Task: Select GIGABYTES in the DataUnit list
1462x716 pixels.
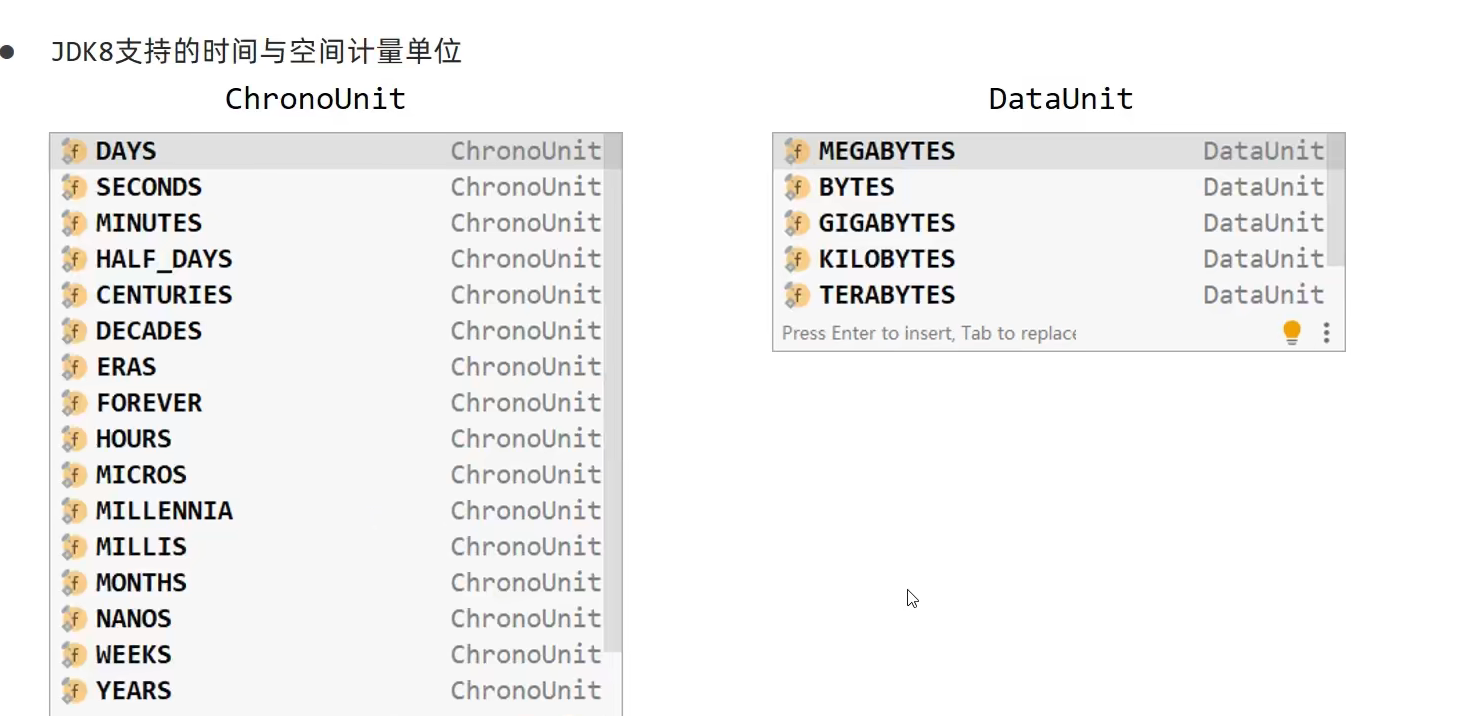Action: pos(887,223)
